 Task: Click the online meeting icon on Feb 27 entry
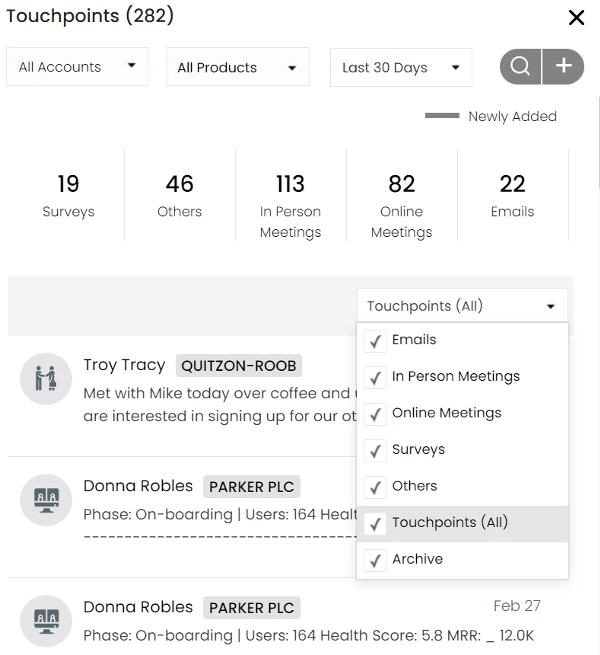click(46, 621)
